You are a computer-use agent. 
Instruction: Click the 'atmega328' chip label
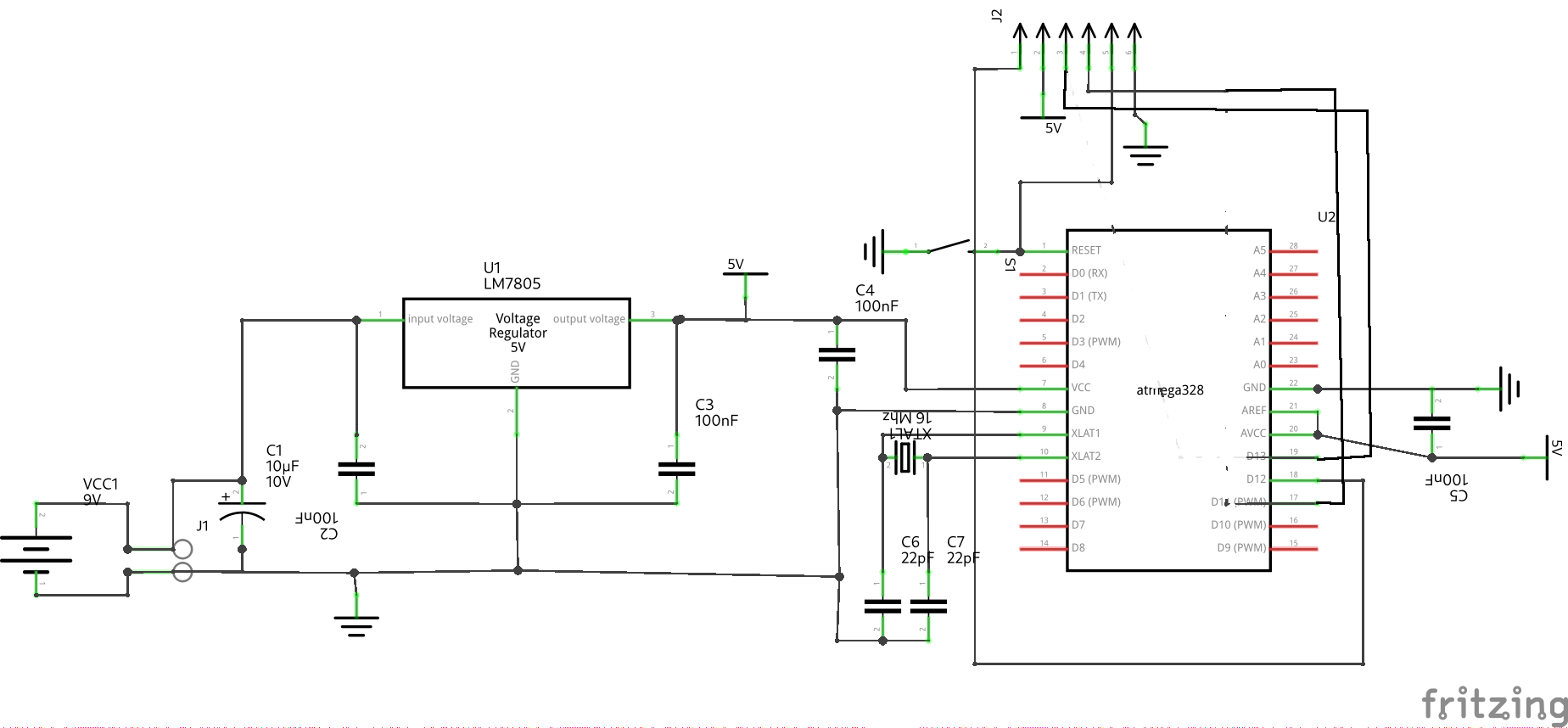1170,390
